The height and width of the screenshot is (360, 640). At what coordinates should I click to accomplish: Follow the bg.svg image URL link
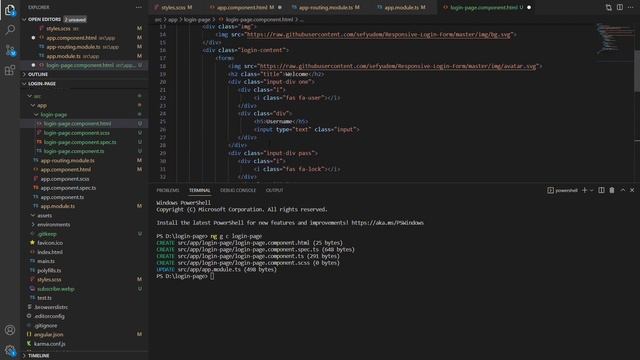coord(378,35)
